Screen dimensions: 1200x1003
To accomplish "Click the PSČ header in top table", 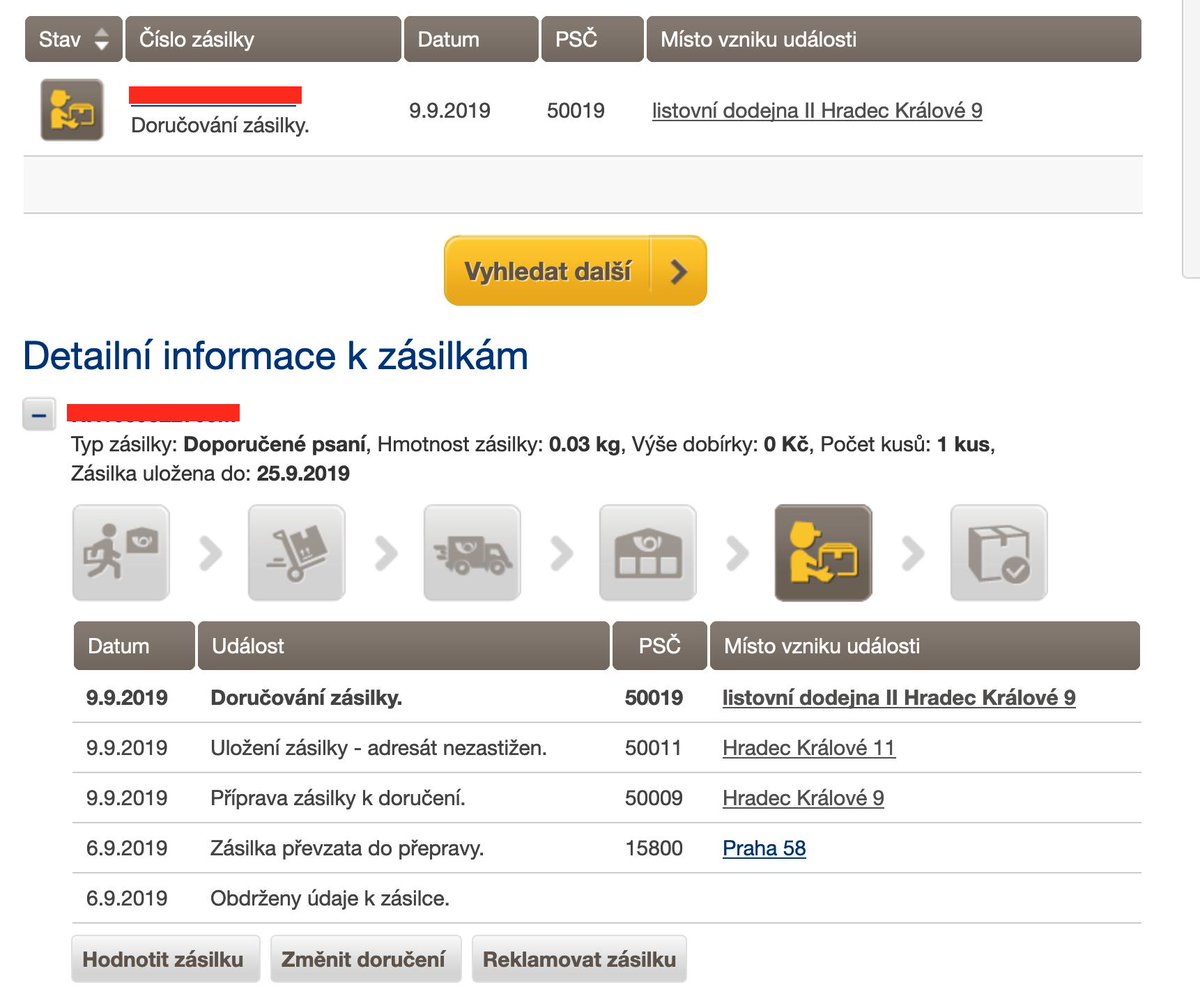I will tap(592, 40).
